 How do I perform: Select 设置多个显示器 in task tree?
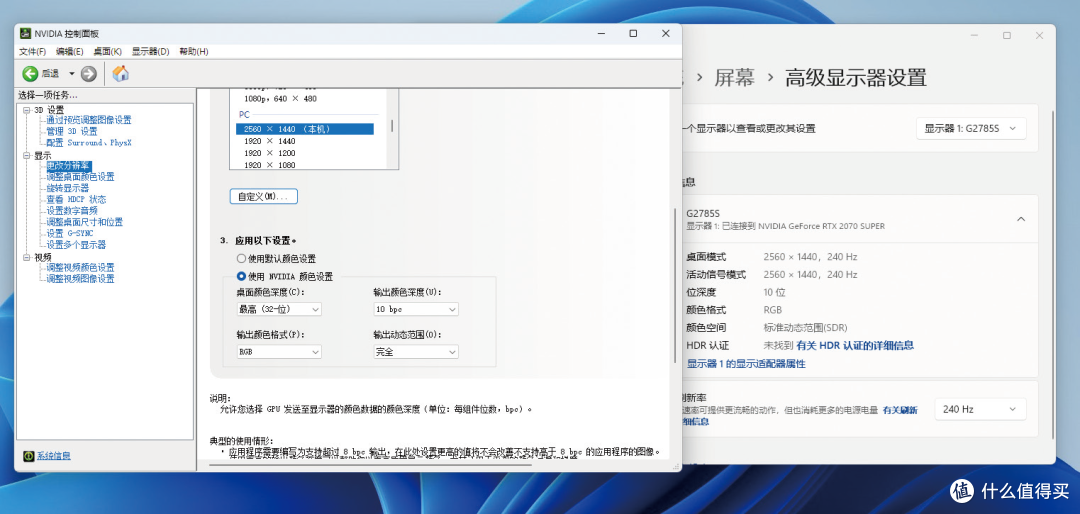(x=76, y=245)
